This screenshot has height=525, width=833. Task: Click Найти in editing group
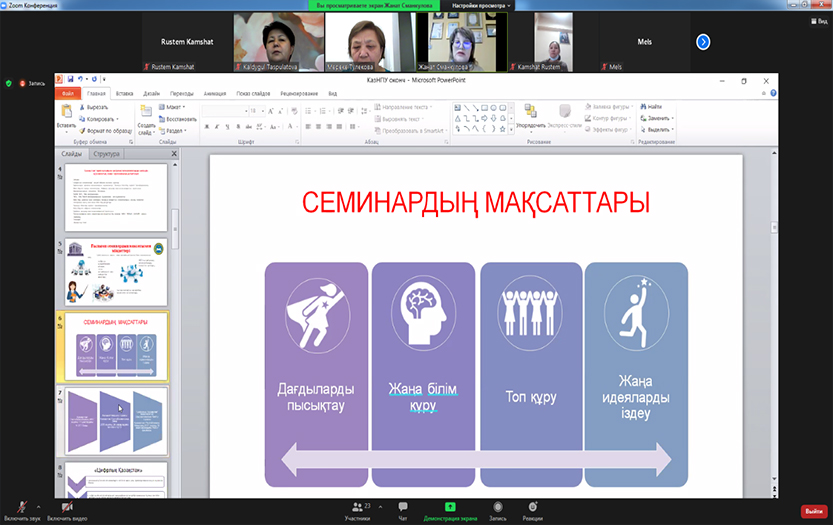click(x=654, y=106)
